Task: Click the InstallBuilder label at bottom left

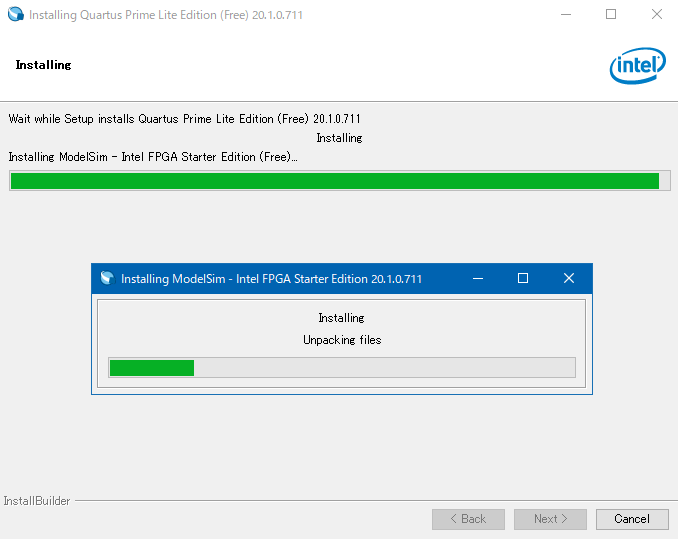Action: [x=37, y=501]
